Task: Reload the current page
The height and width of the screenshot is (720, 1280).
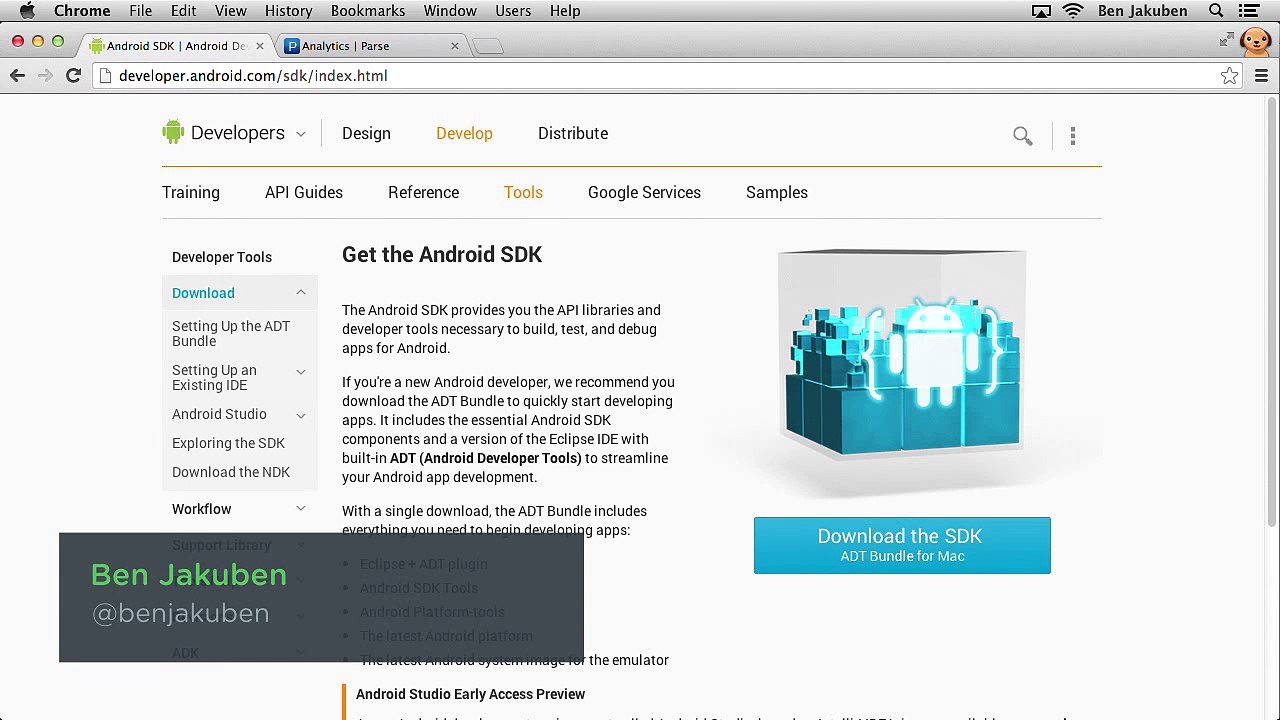Action: tap(73, 76)
